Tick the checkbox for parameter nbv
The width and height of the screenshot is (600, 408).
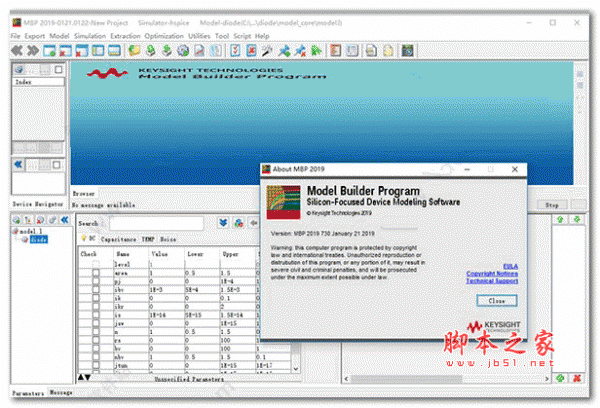[x=96, y=357]
